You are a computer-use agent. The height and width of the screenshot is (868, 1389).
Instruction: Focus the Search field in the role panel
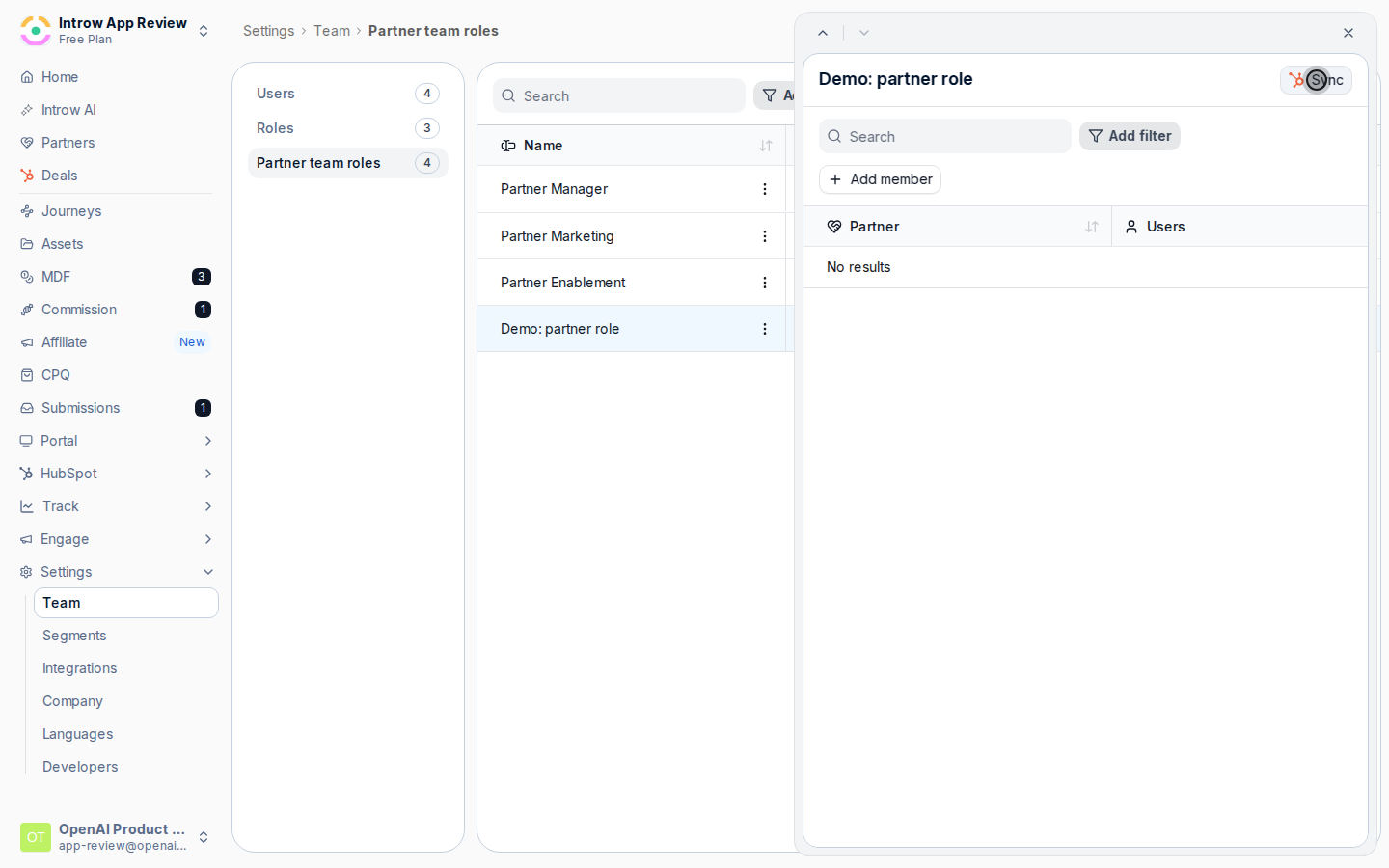click(x=945, y=136)
